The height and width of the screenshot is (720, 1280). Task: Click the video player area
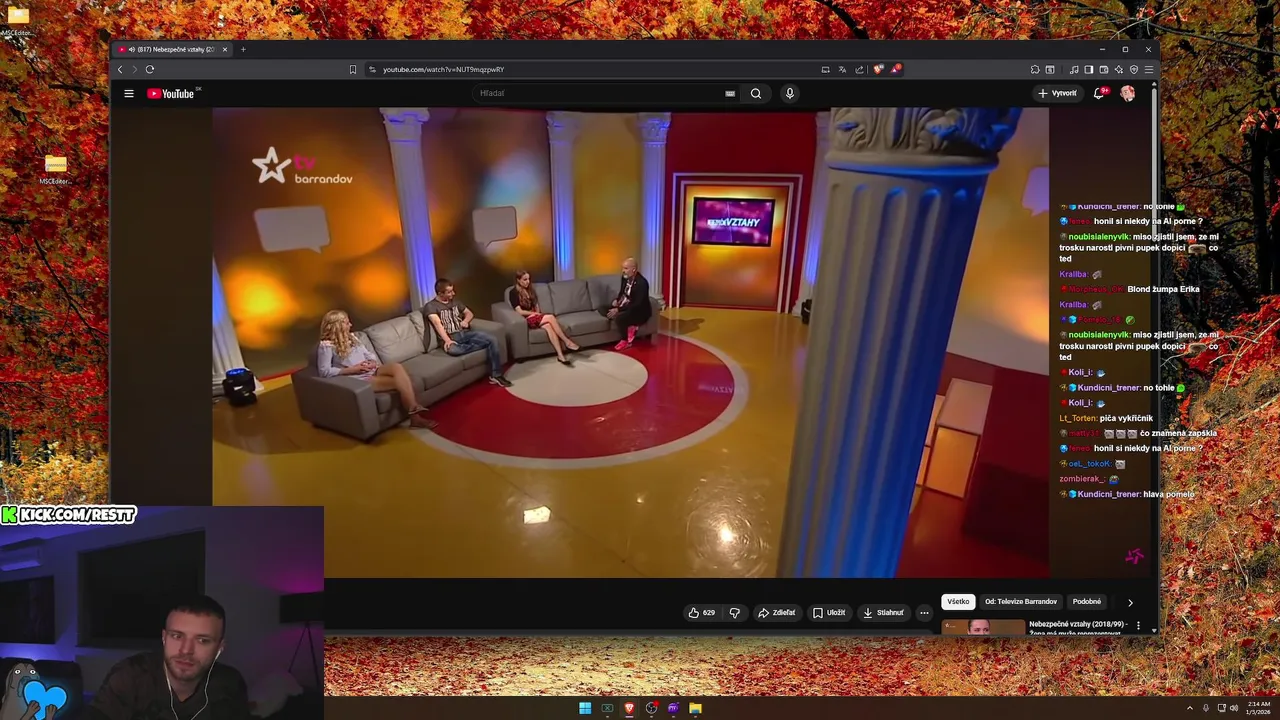coord(630,342)
